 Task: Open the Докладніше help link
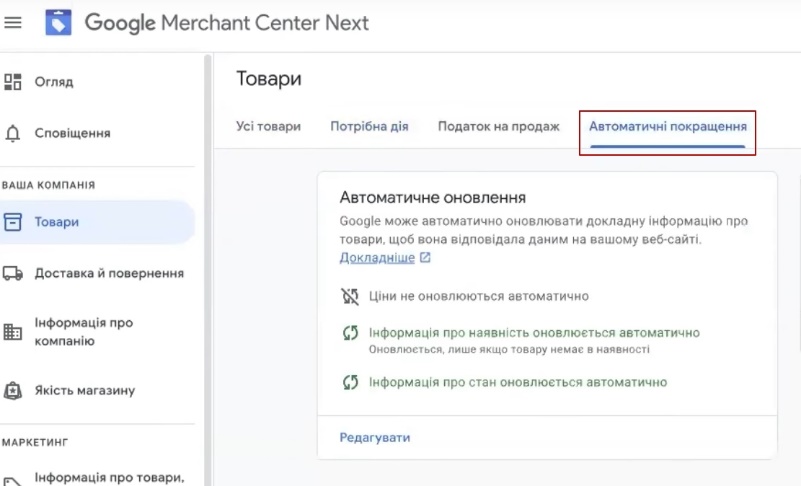point(376,258)
